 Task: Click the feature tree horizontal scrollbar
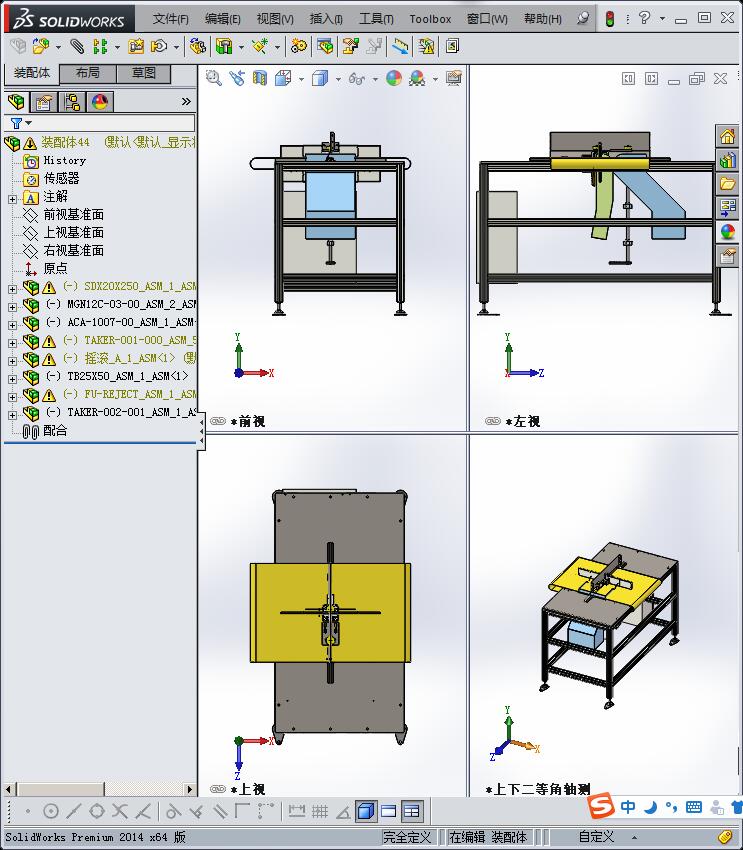tap(99, 789)
